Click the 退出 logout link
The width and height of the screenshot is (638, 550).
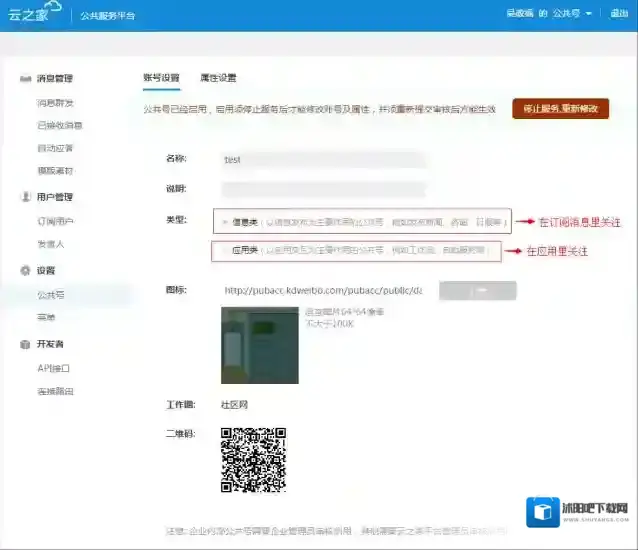coord(619,13)
